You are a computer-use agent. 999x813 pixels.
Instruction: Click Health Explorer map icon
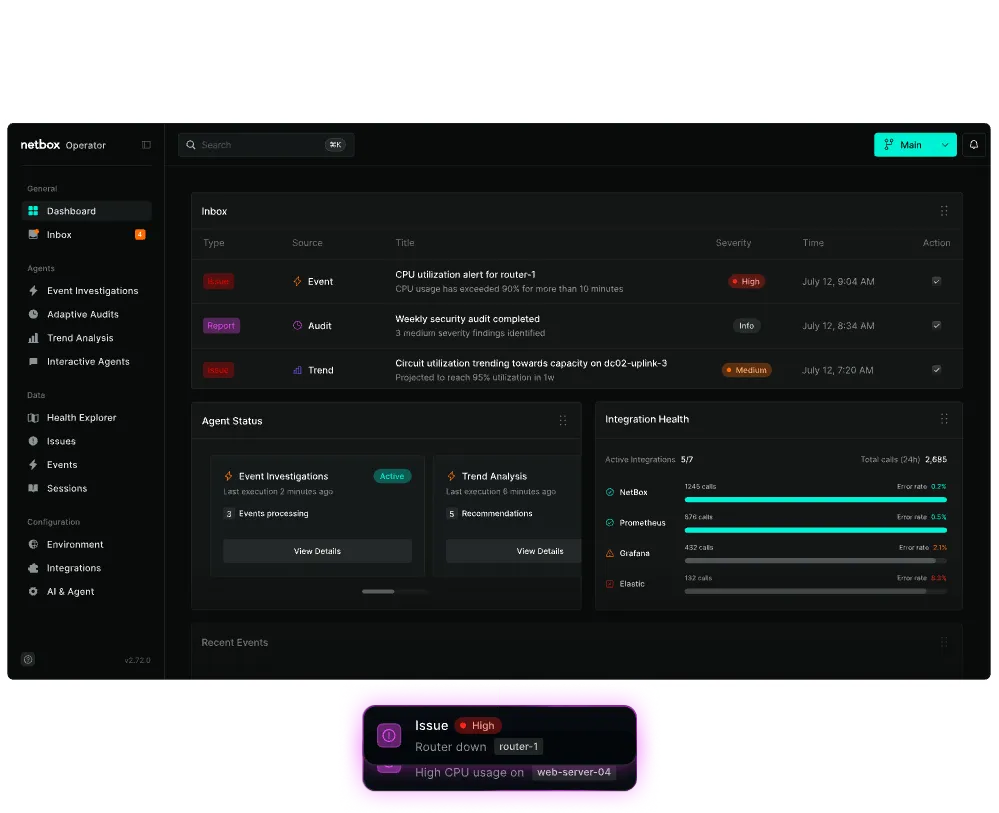33,417
